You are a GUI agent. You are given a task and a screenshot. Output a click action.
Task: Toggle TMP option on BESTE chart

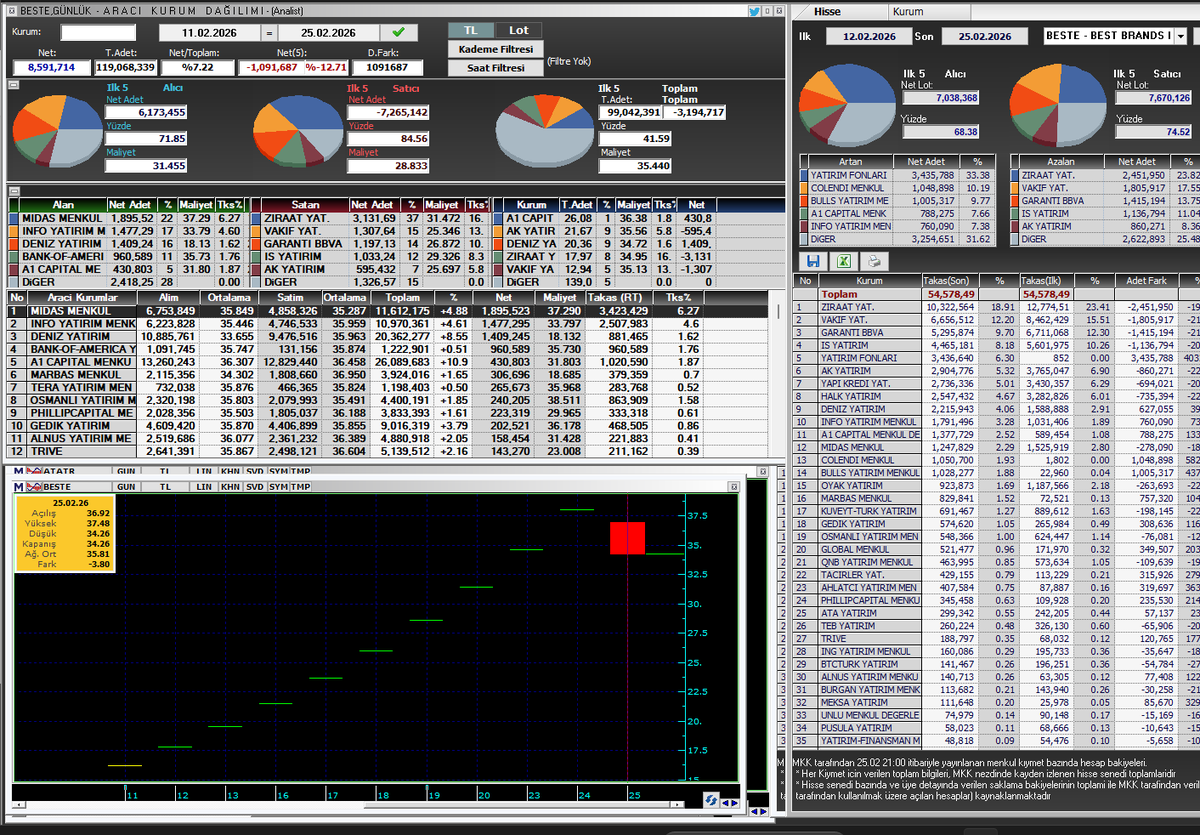coord(300,486)
